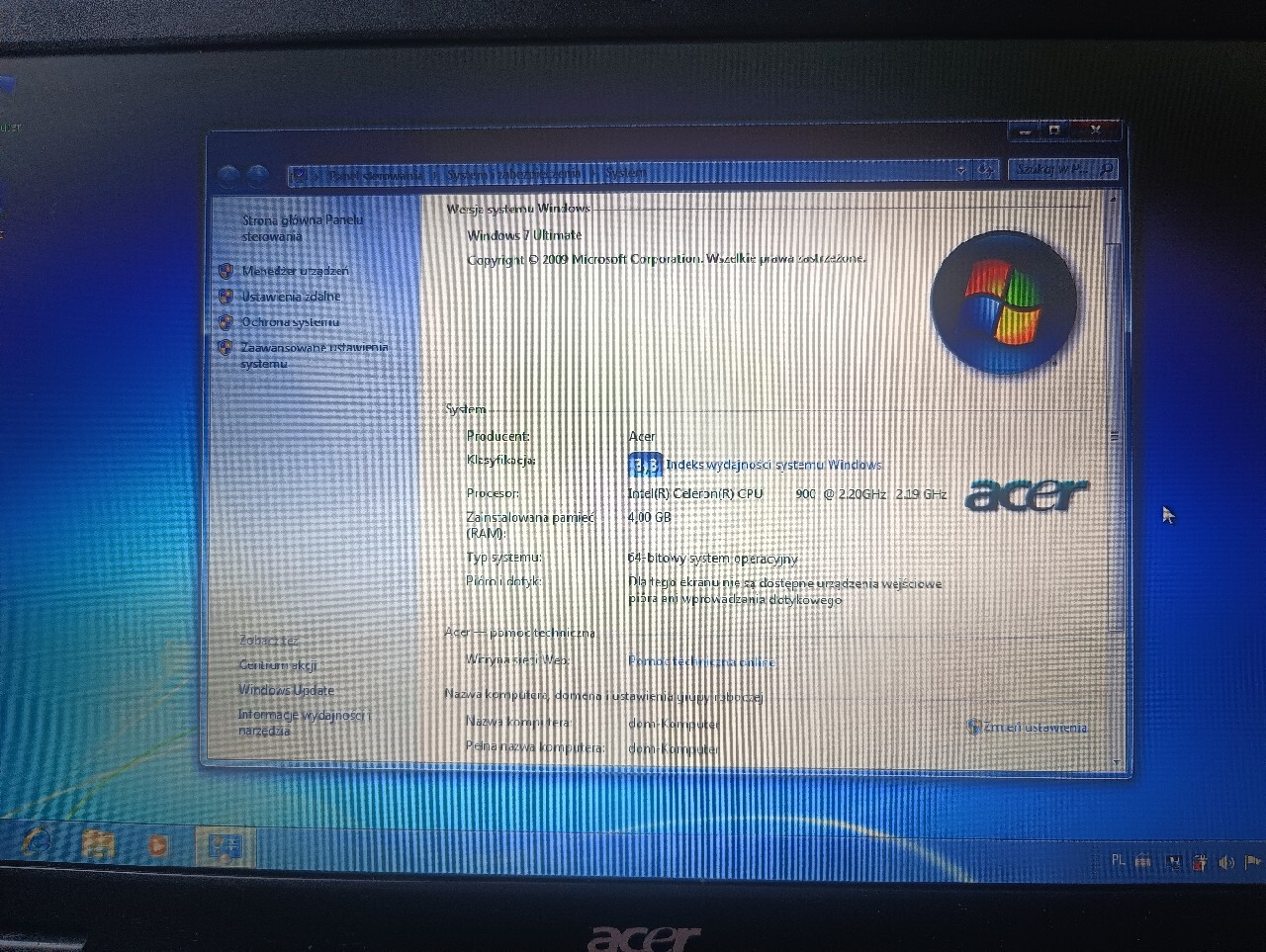Open Menedżer urządzeń from the sidebar

point(295,271)
